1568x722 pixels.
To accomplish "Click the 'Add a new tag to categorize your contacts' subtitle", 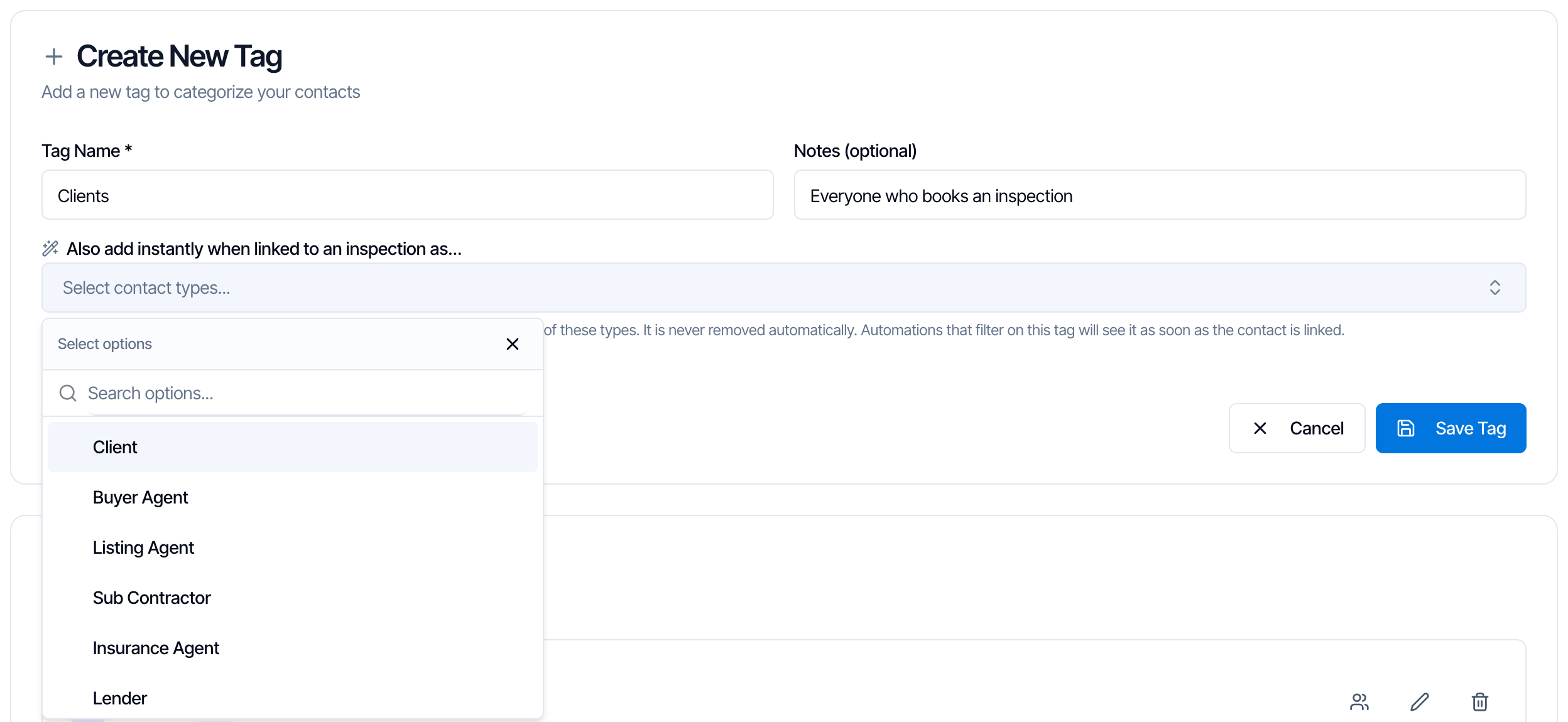I will pyautogui.click(x=201, y=92).
